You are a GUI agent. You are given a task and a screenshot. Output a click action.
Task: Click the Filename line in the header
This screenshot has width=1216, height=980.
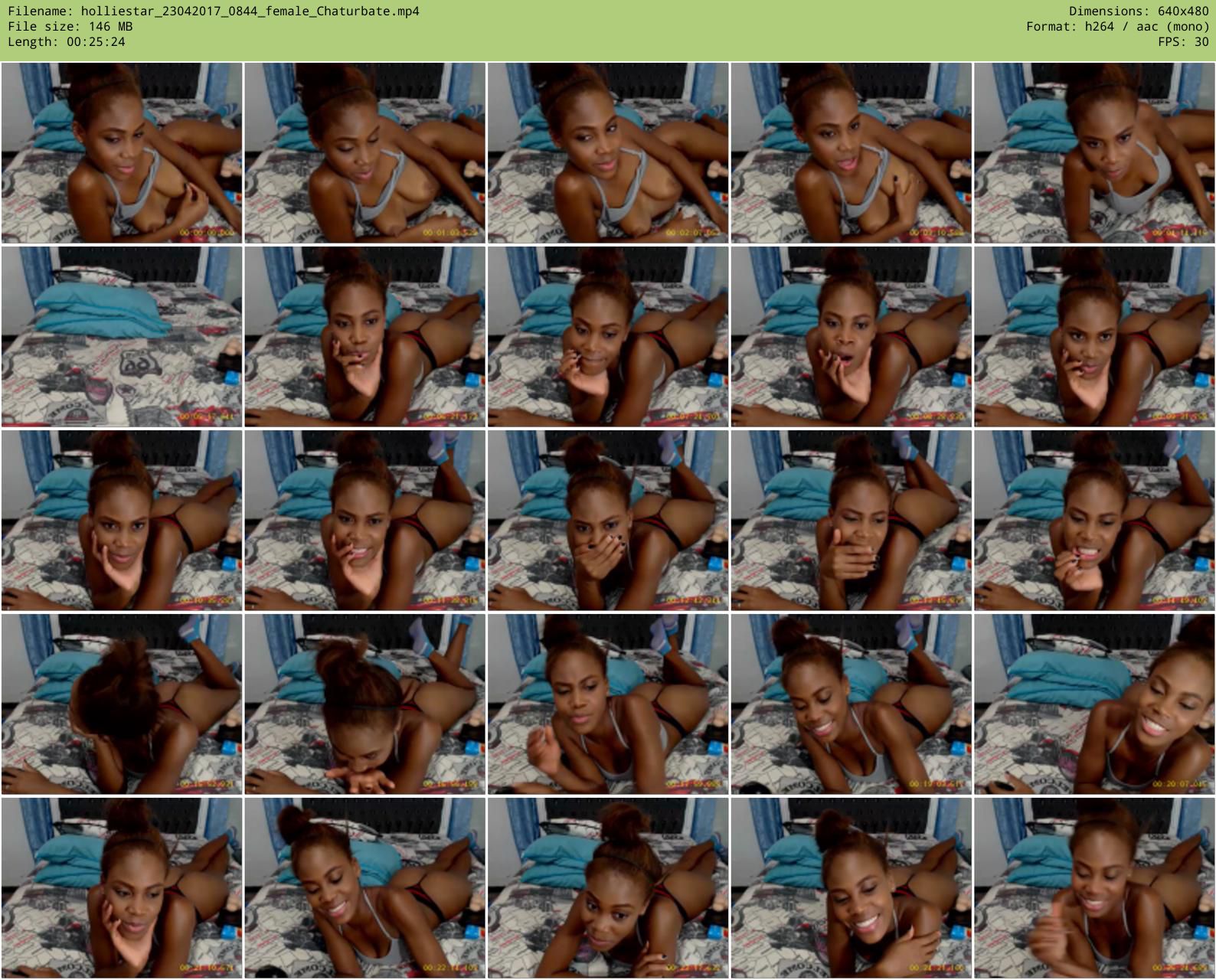coord(214,11)
